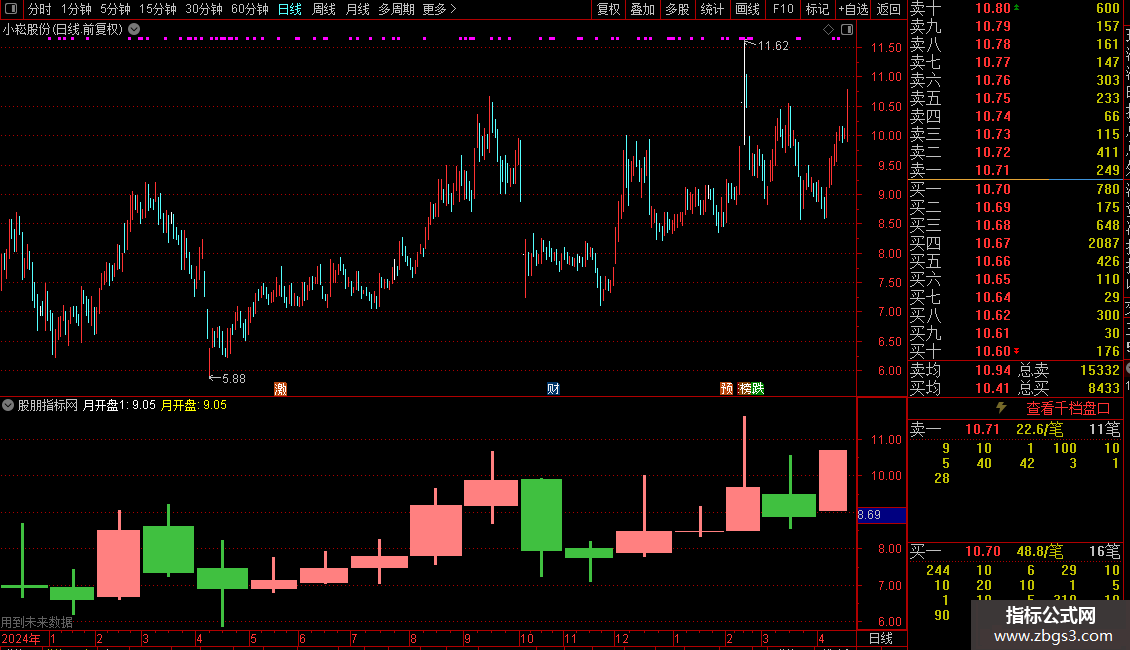Screen dimensions: 1130x650
Task: Toggle the side panel icon left of 分时
Action: (11, 9)
